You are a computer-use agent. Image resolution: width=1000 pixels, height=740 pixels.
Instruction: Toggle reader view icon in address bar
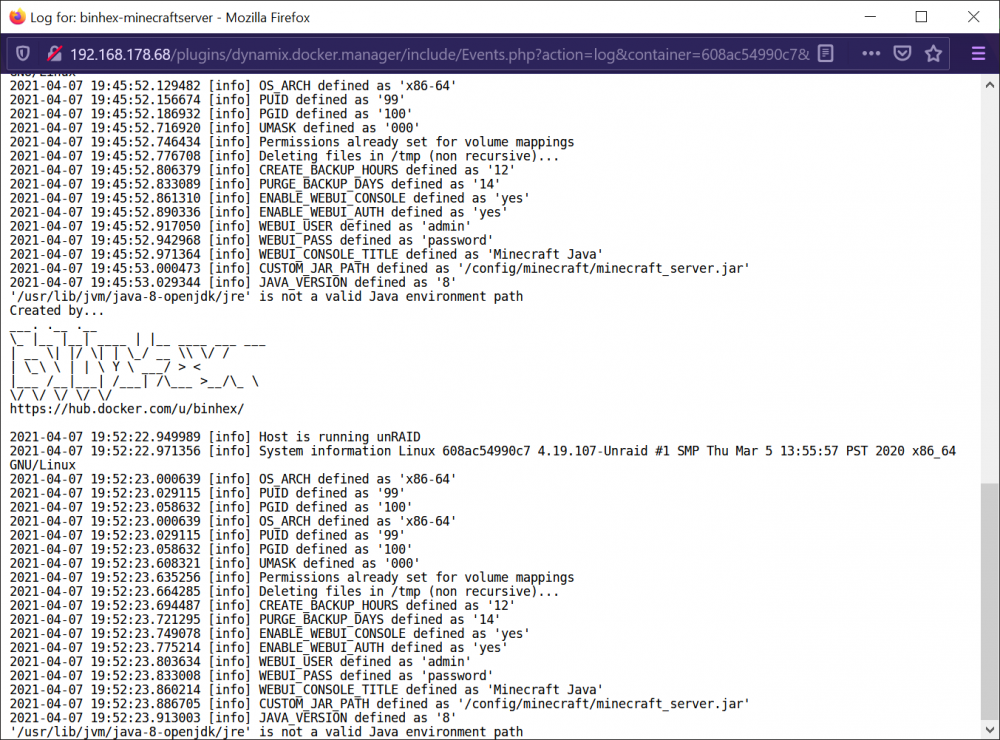(825, 54)
